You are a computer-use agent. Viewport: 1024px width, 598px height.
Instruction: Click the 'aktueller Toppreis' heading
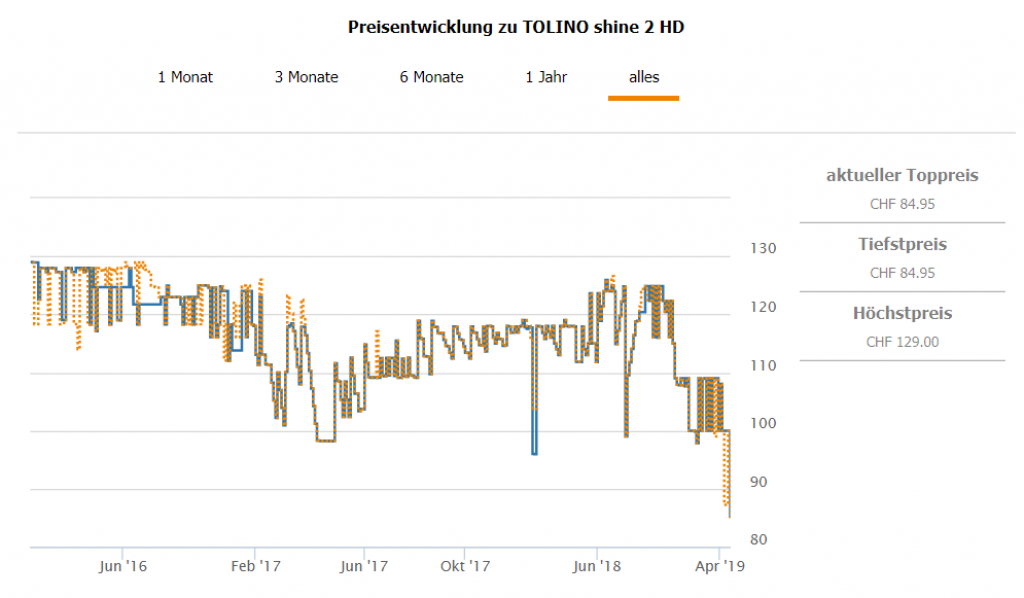(x=902, y=176)
